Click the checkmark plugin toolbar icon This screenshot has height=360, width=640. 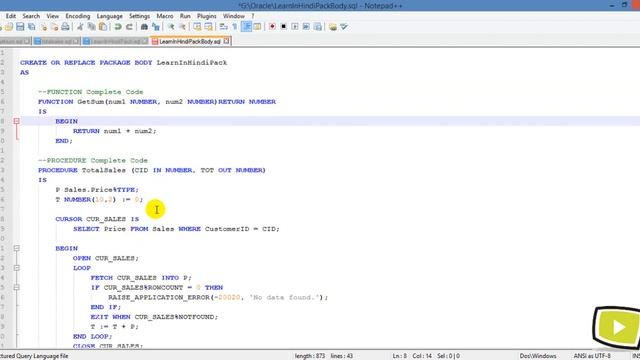pos(344,27)
